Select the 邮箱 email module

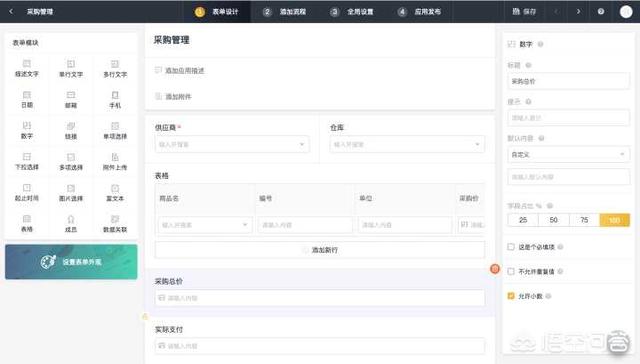click(x=71, y=100)
